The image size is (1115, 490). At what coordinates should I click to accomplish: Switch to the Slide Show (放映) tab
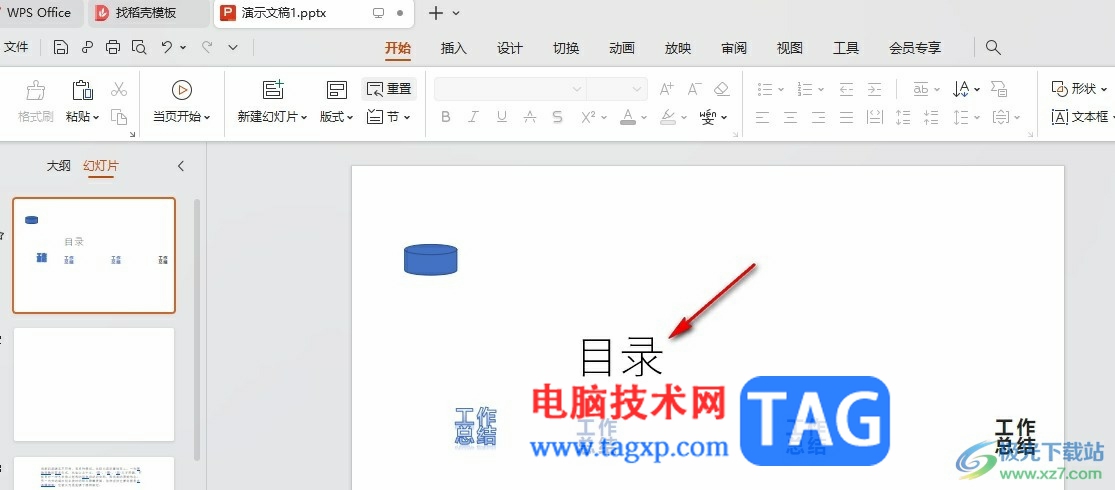pos(678,48)
